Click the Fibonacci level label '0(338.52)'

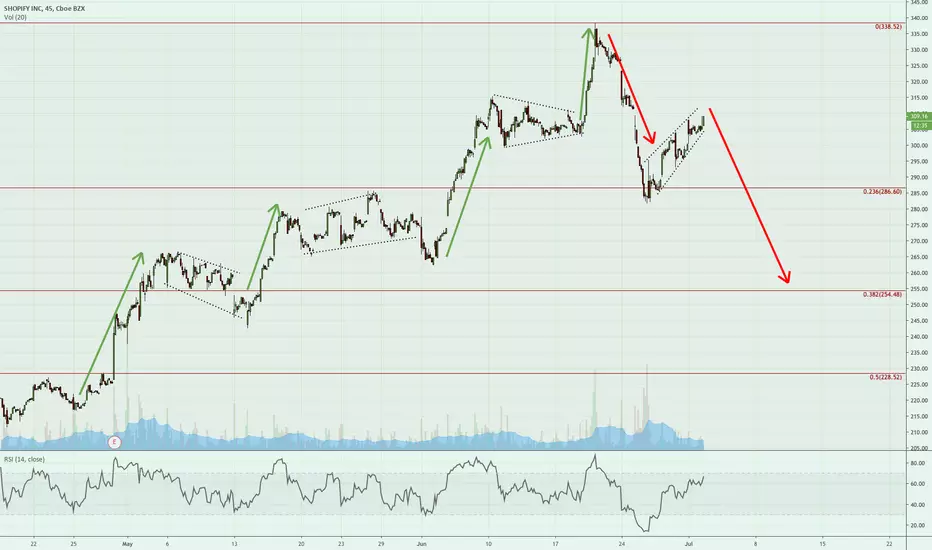coord(888,27)
